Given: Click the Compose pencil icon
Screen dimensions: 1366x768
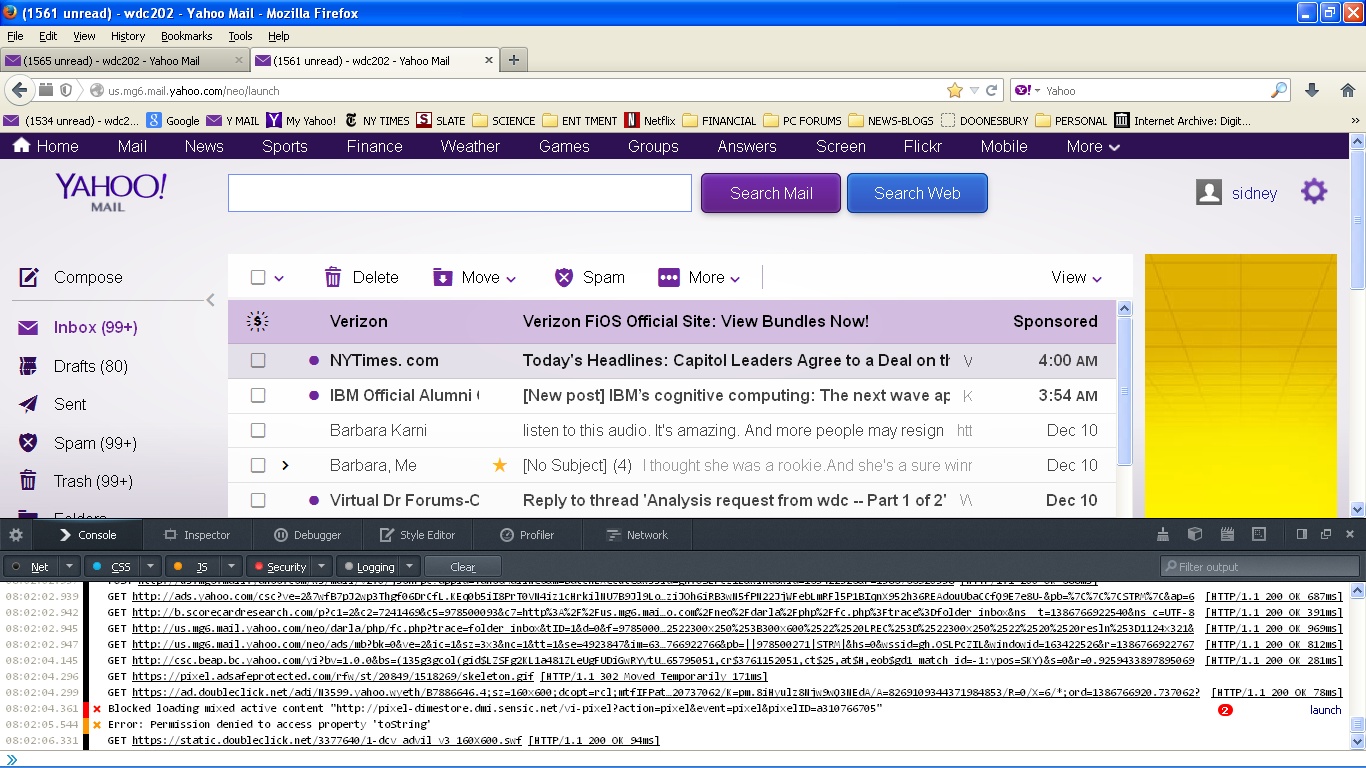Looking at the screenshot, I should 29,278.
